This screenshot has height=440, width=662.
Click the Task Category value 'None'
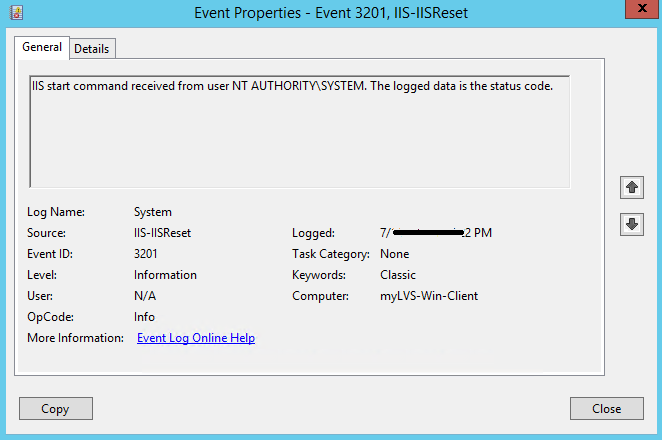(395, 254)
